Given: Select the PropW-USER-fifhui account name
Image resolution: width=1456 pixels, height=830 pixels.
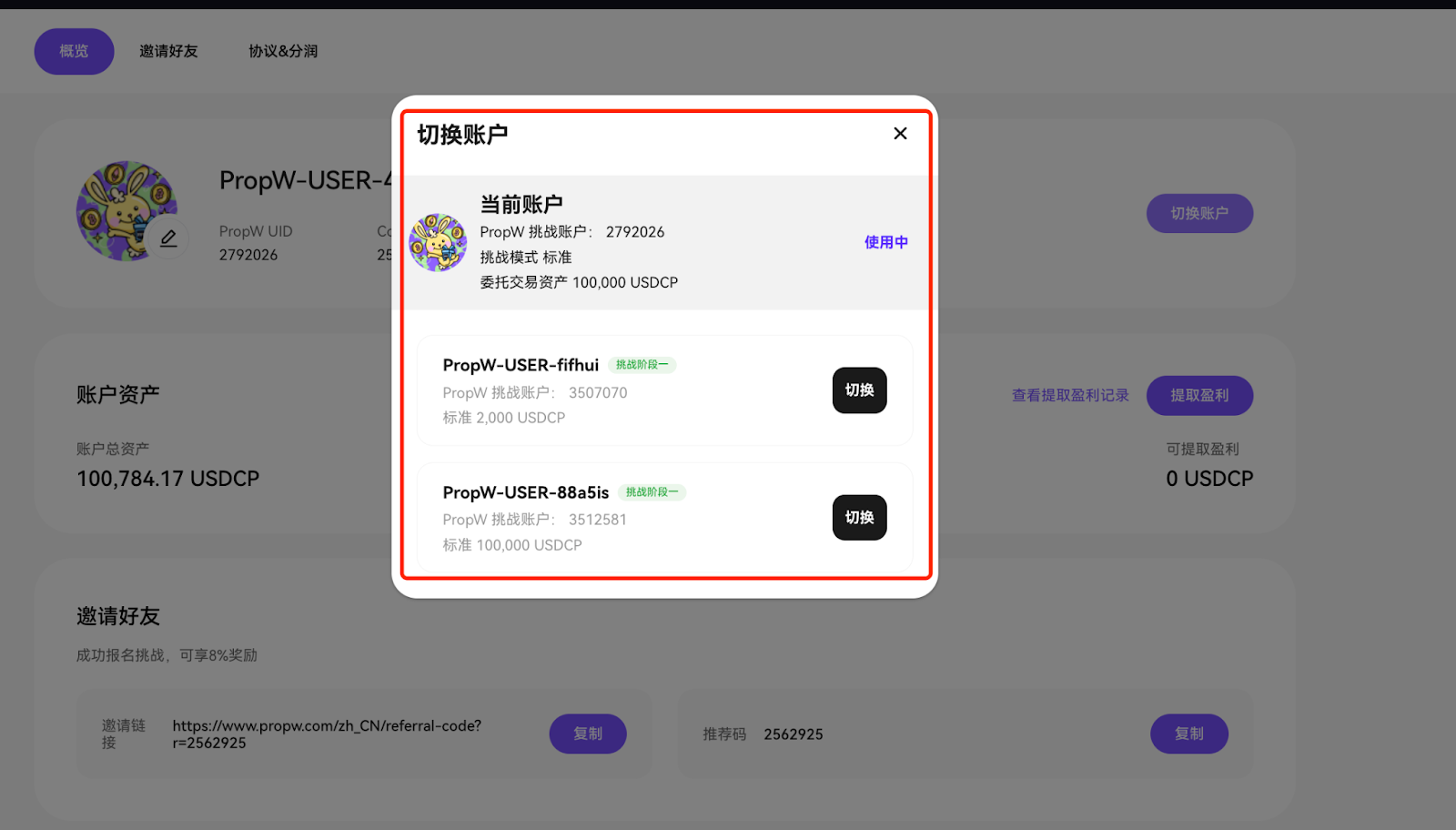Looking at the screenshot, I should 521,365.
